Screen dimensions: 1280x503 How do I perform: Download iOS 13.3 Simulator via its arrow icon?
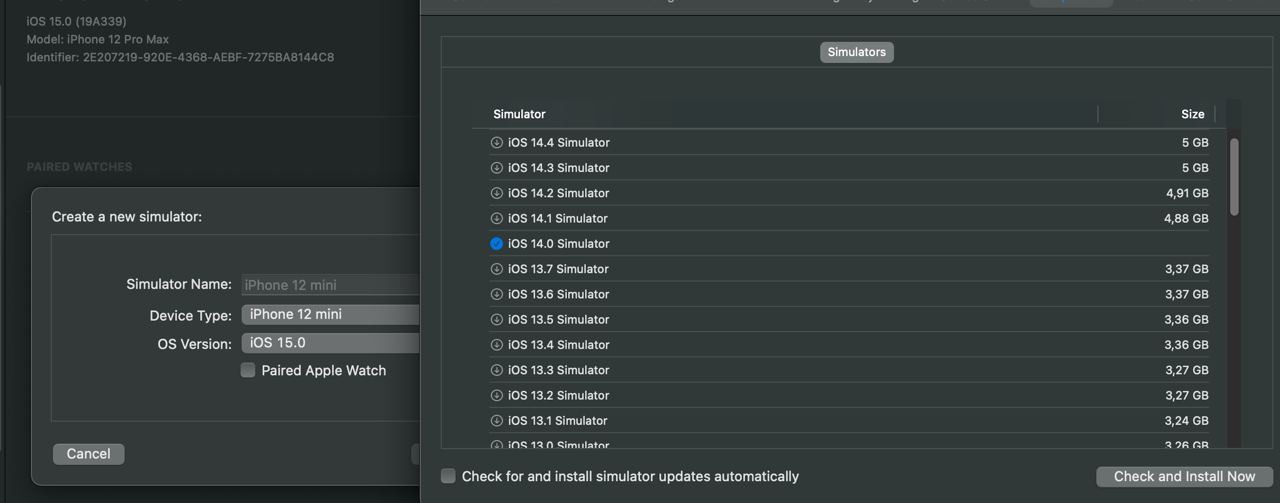[x=496, y=370]
